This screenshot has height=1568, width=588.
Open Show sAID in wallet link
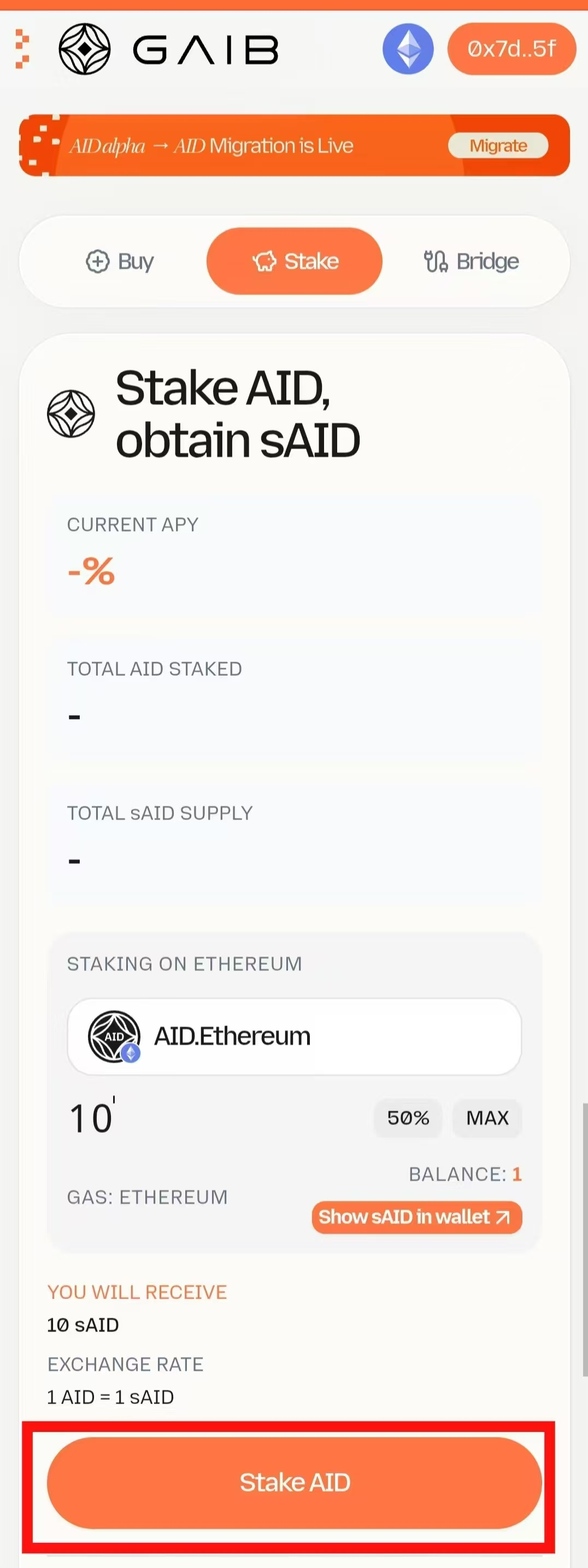[x=416, y=1218]
